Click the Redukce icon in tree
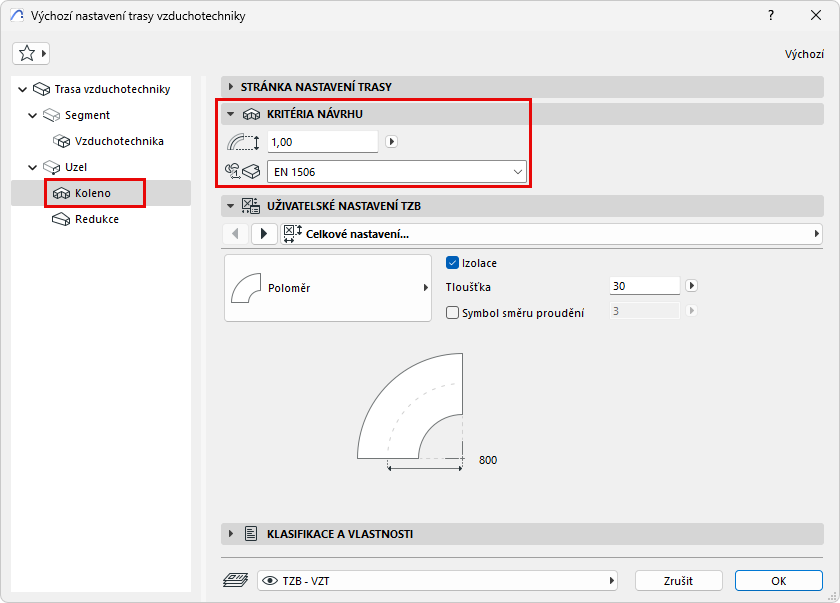 [61, 220]
